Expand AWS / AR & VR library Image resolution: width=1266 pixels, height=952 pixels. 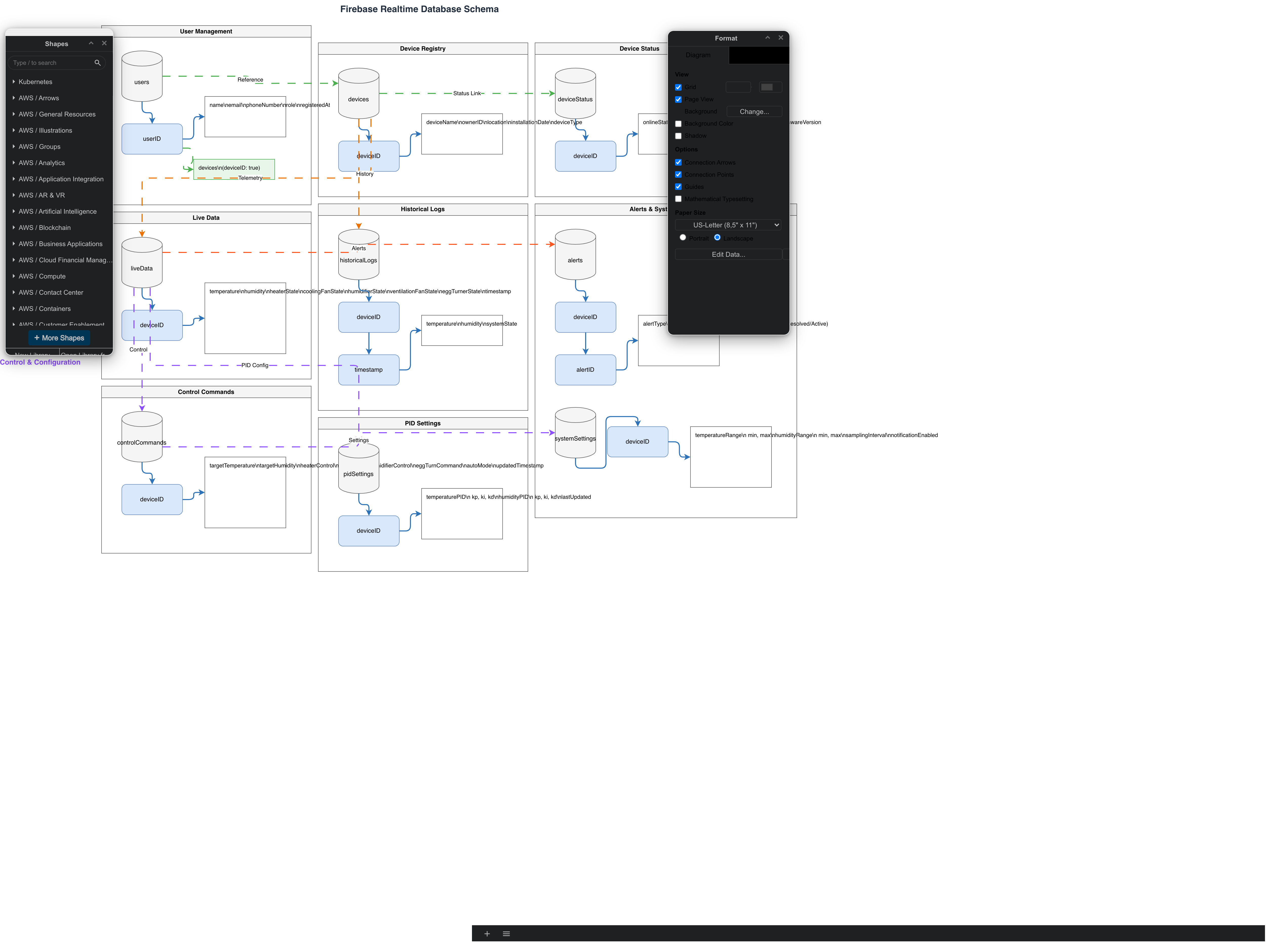[59, 196]
